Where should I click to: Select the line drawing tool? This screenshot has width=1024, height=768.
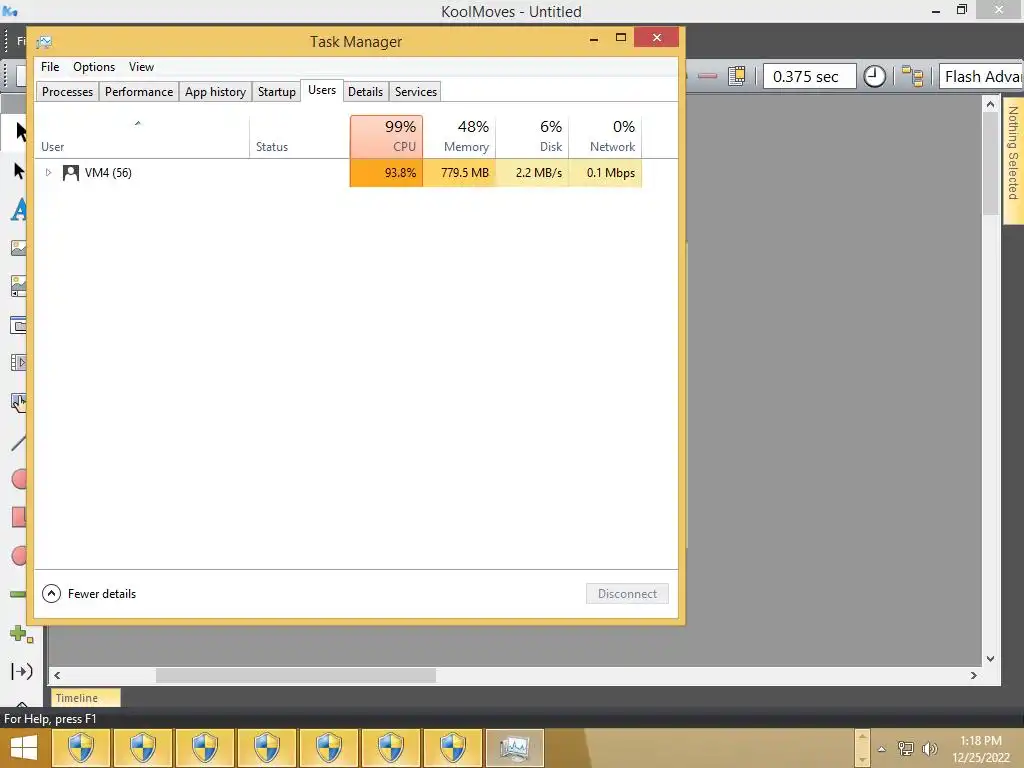pyautogui.click(x=18, y=443)
